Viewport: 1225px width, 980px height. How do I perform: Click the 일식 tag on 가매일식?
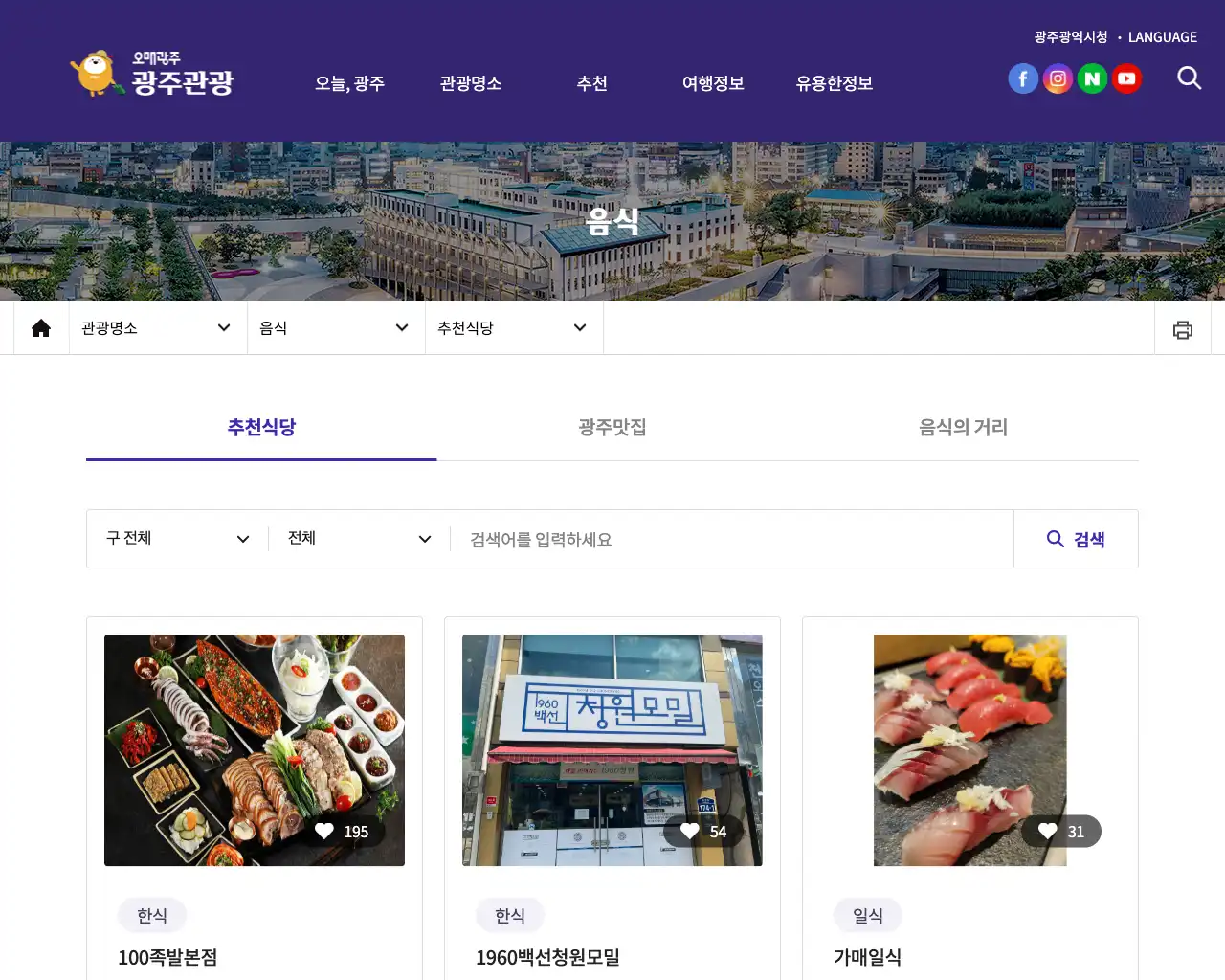point(868,915)
